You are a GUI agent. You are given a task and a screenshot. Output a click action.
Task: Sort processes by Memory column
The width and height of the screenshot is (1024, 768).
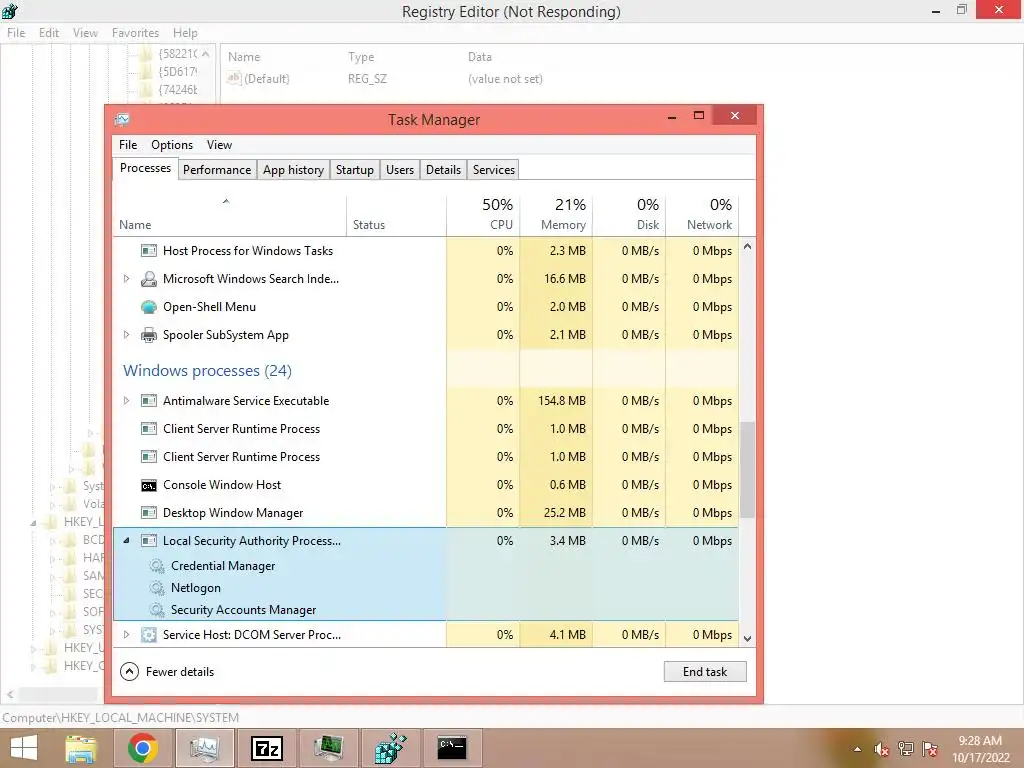coord(556,216)
